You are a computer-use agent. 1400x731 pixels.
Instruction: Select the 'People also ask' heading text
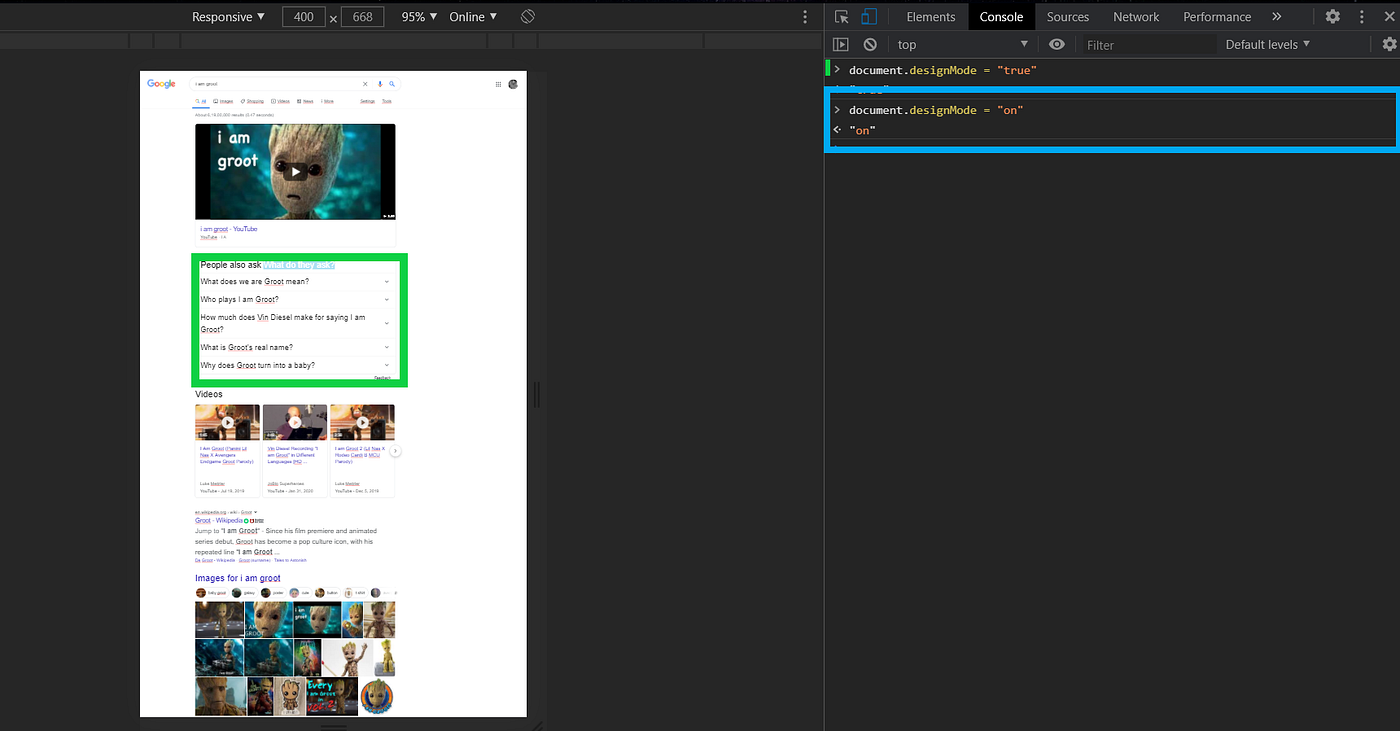(x=231, y=265)
